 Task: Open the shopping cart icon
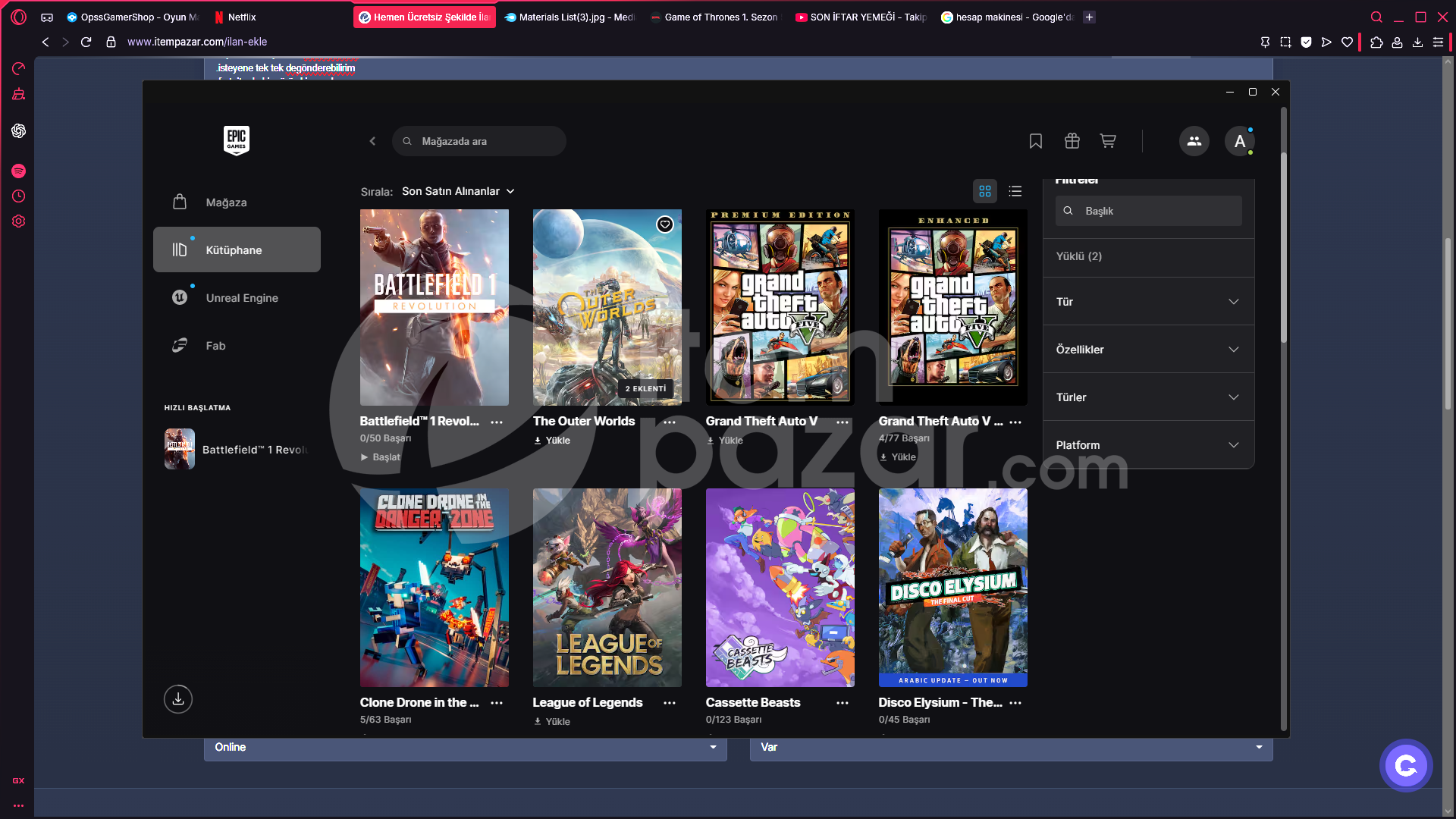(1108, 141)
